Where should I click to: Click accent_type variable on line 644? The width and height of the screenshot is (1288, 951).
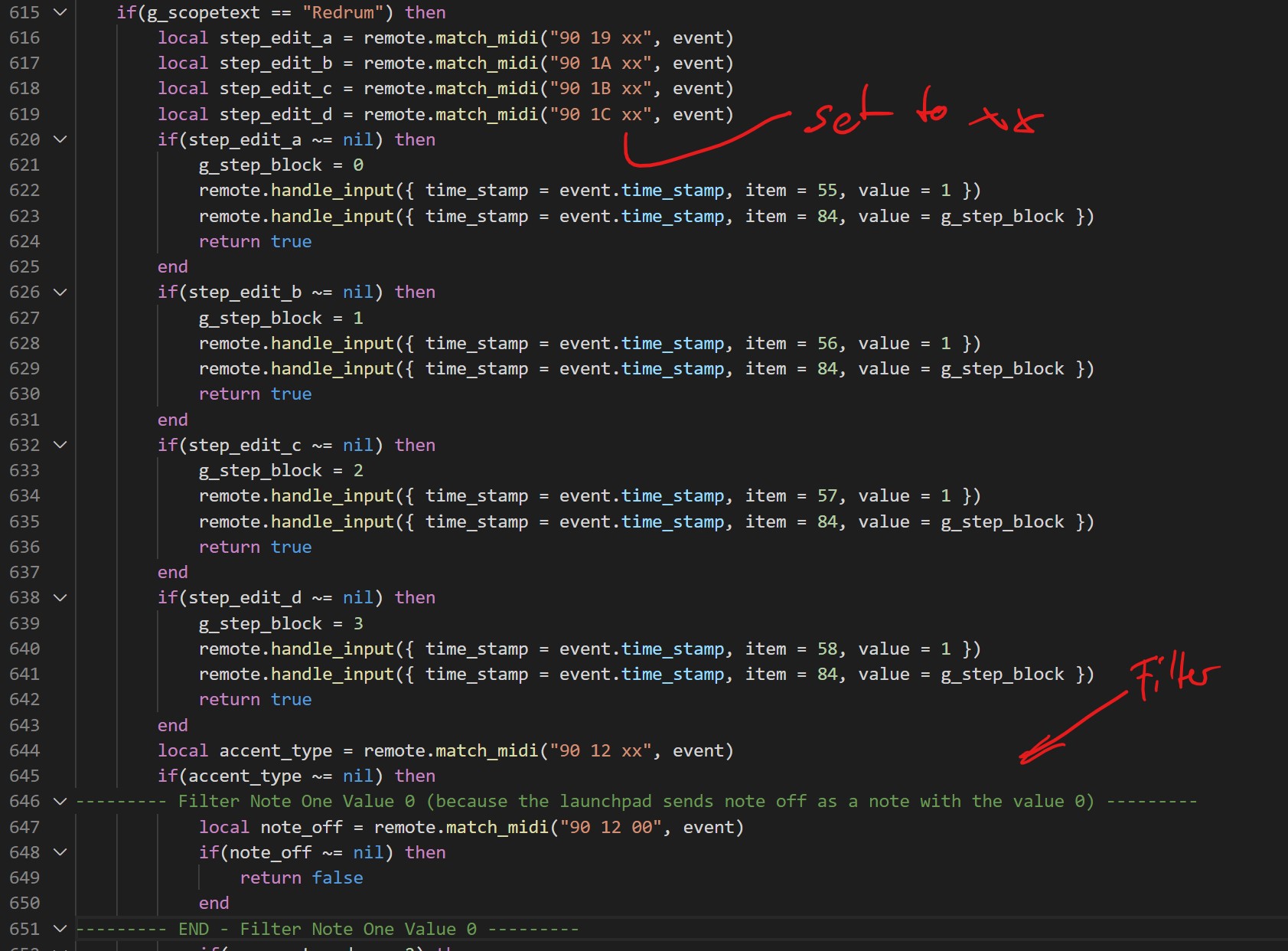[x=276, y=751]
